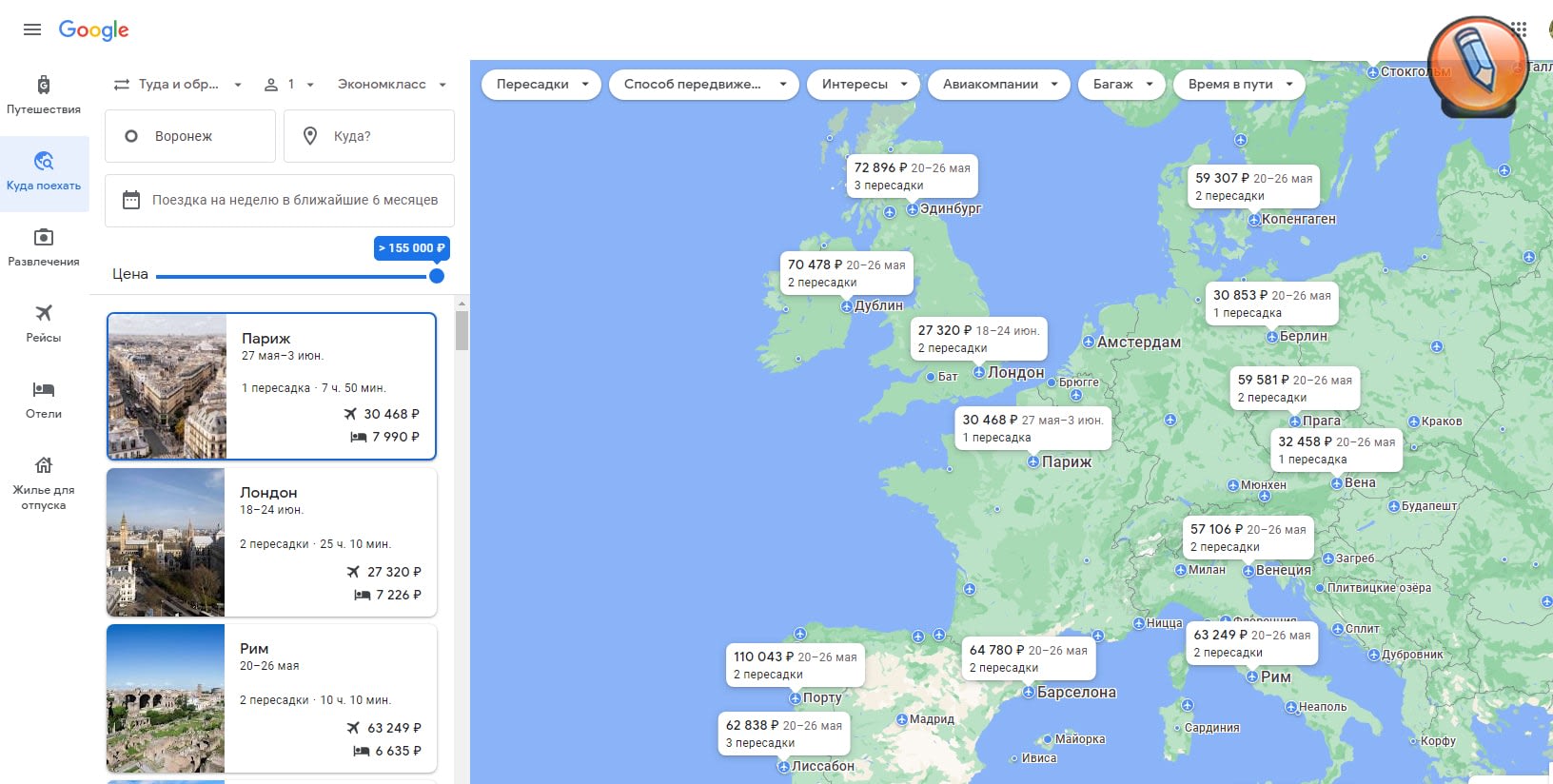Click Ницца airport marker

(1139, 623)
